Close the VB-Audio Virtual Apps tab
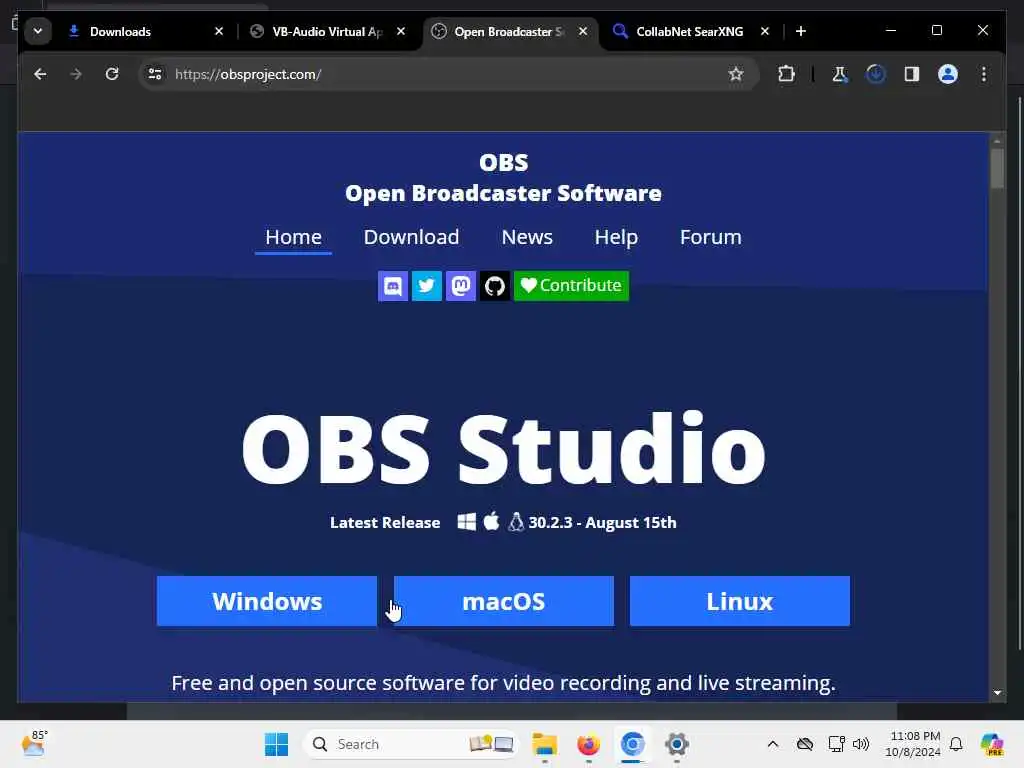 (x=401, y=31)
